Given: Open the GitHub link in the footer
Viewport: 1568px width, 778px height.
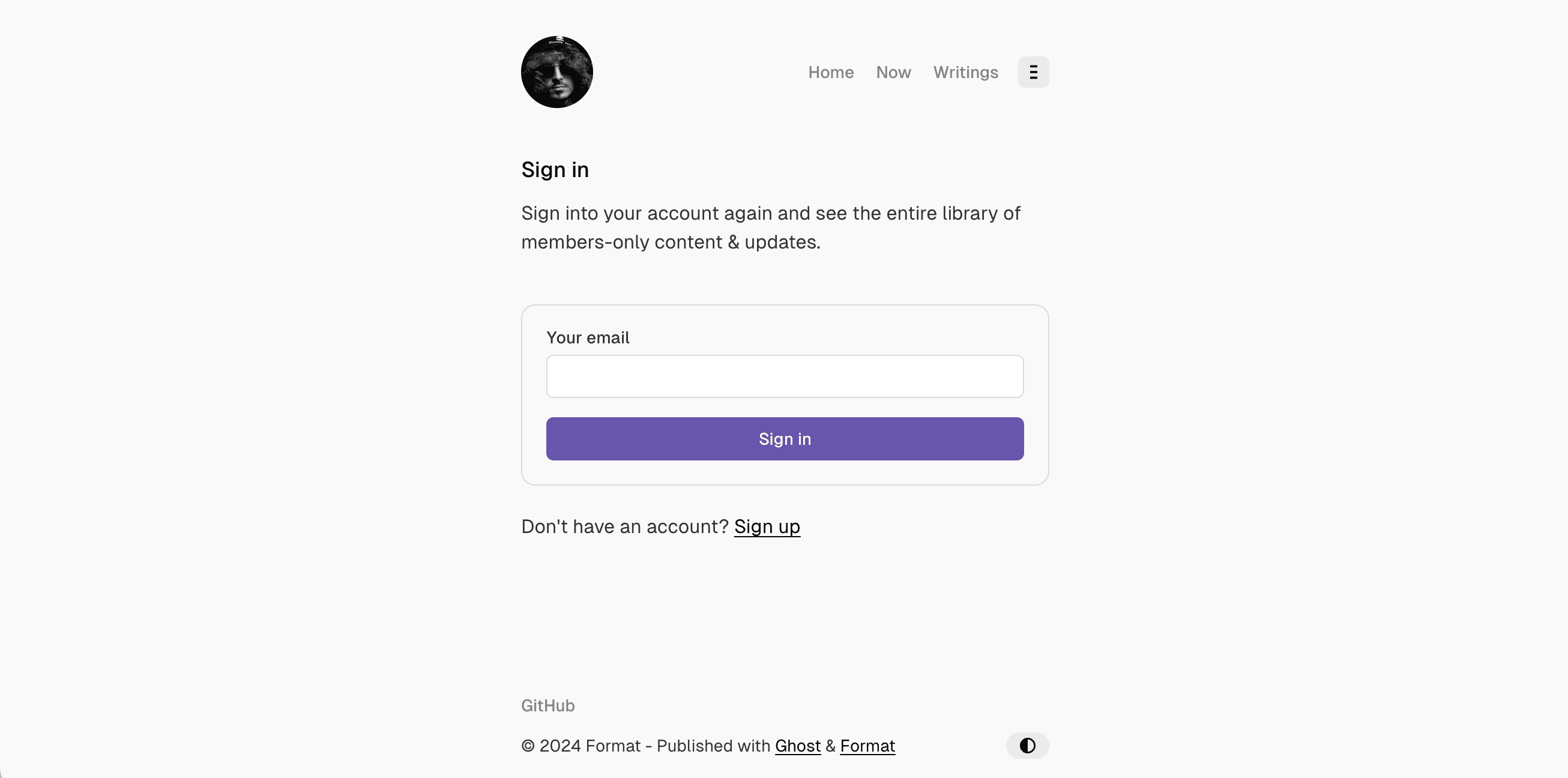Looking at the screenshot, I should [x=547, y=705].
